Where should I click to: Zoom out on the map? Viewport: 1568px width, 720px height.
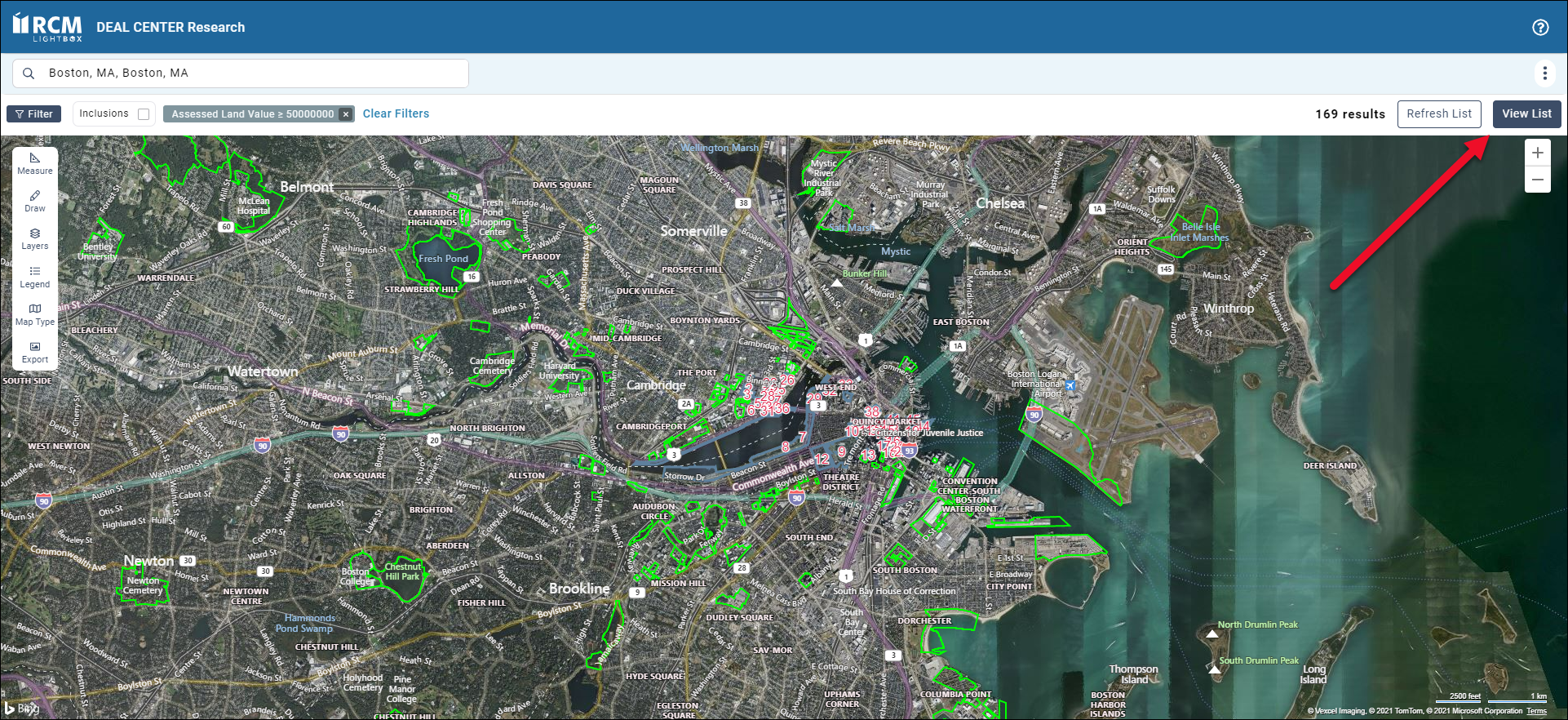click(1537, 180)
